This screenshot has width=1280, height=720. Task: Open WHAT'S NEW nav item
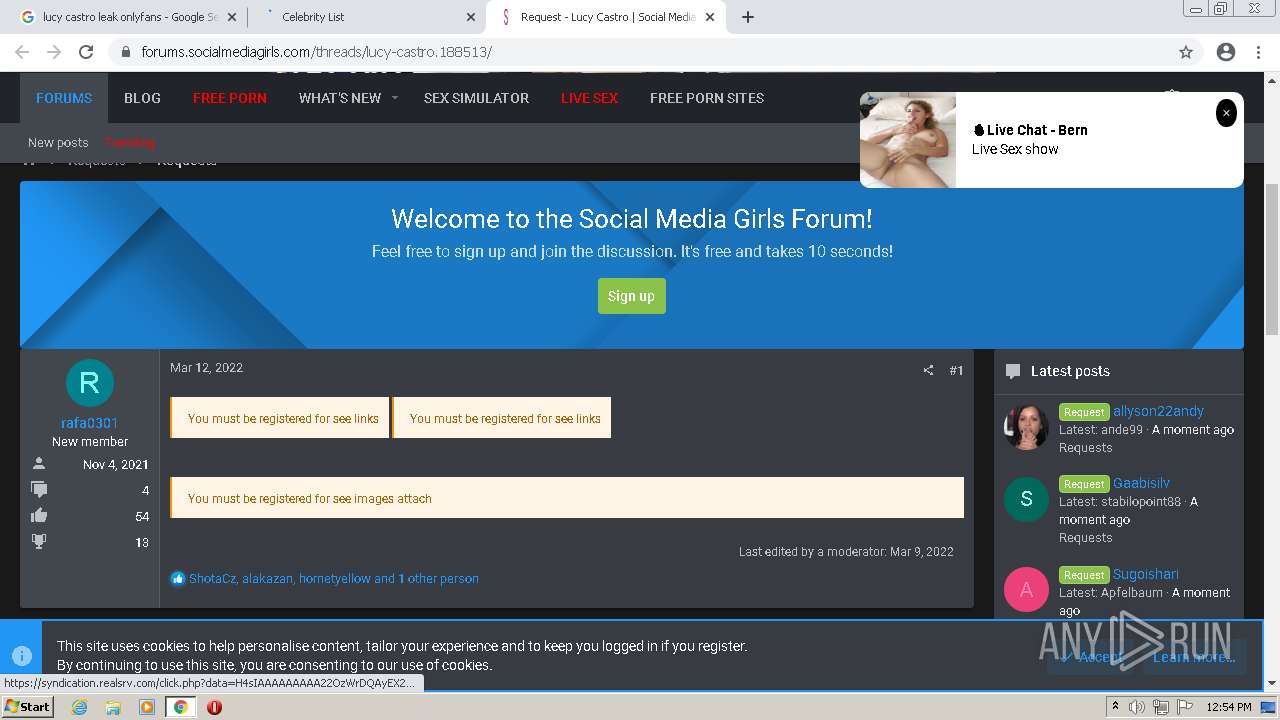point(340,98)
